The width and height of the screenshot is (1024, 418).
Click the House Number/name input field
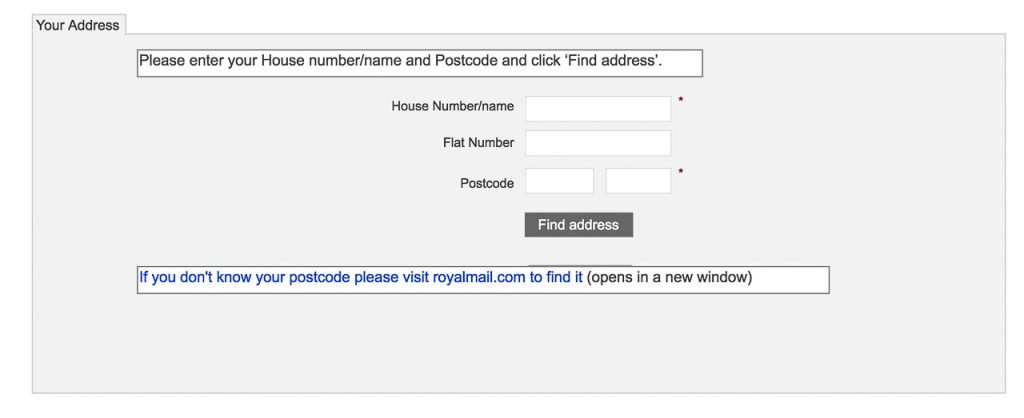pos(597,108)
